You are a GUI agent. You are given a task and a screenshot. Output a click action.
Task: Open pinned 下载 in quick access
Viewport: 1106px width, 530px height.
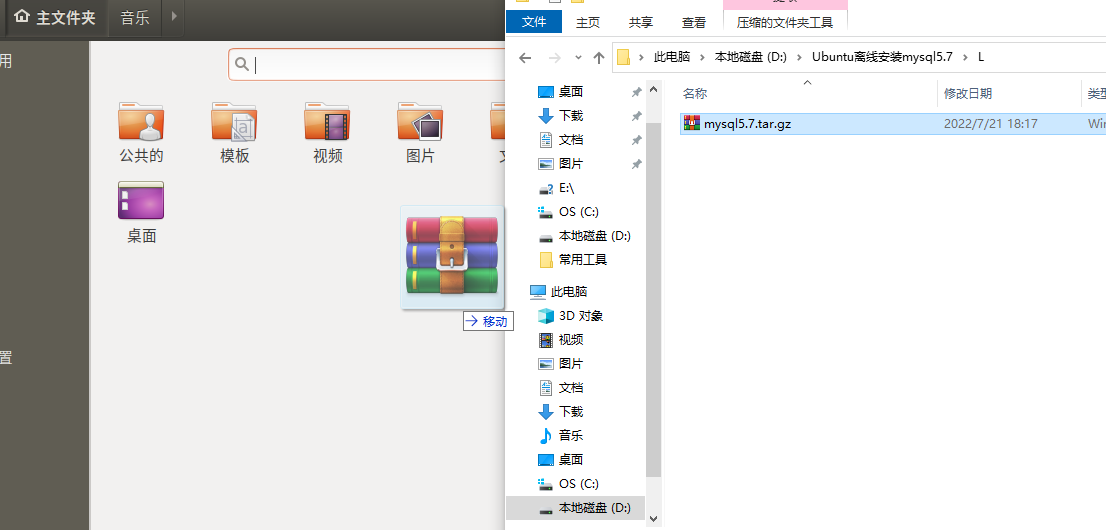coord(571,116)
